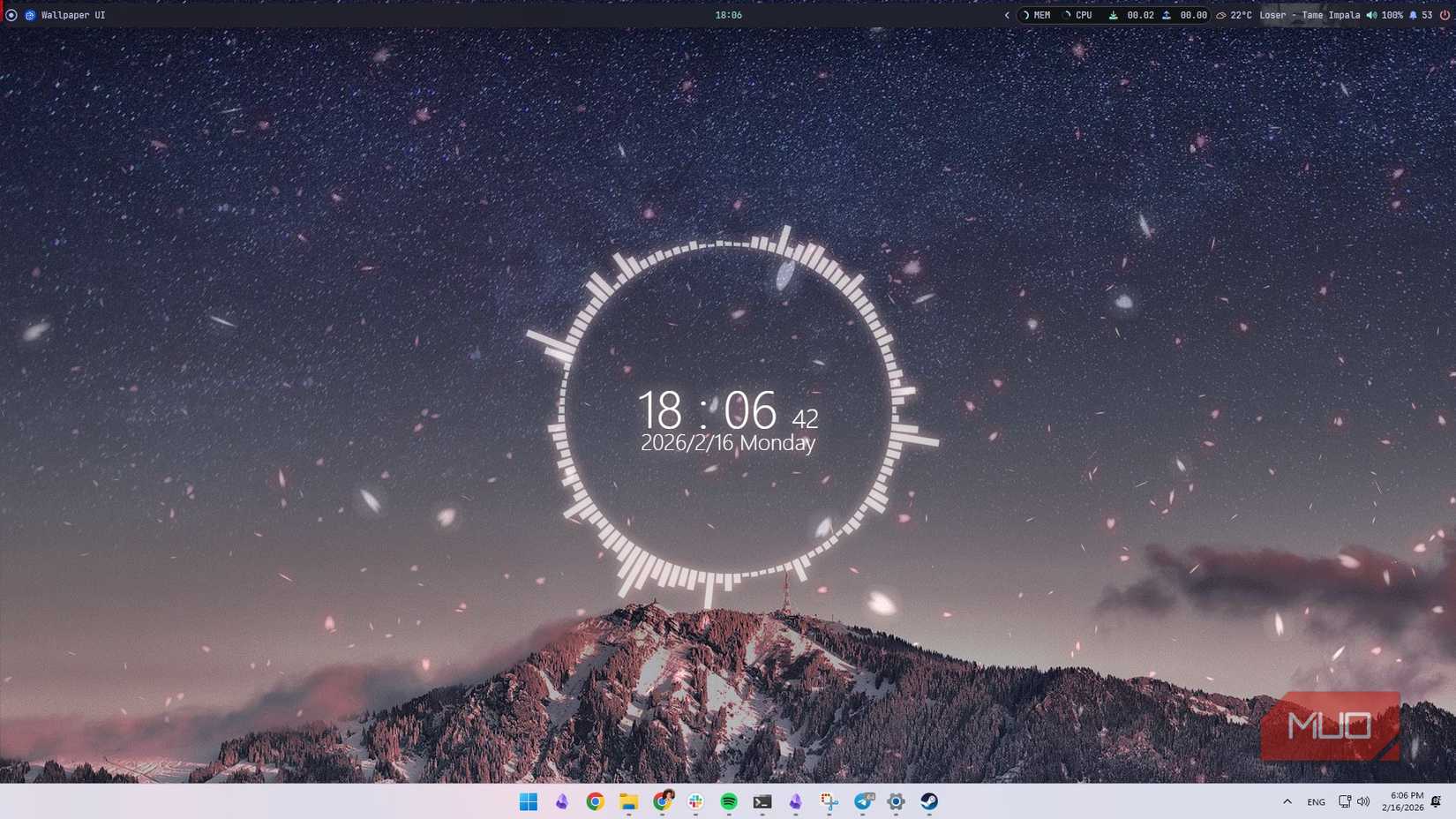Toggle the speaker icon in system tray
The width and height of the screenshot is (1456, 819).
coord(1362,801)
